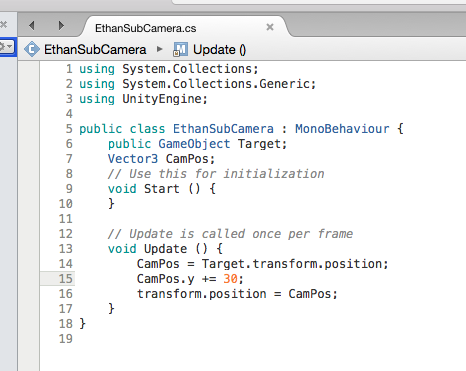This screenshot has height=371, width=466.
Task: Open the Update () method breadcrumb selector
Action: click(220, 50)
